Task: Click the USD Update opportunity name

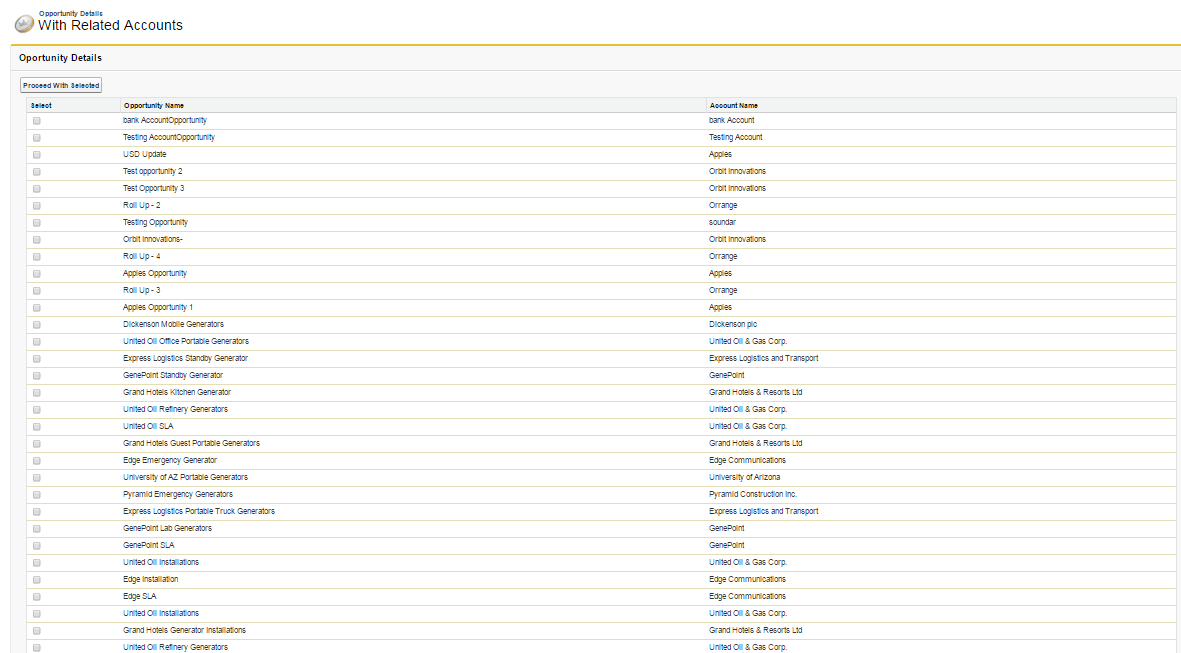Action: click(145, 154)
